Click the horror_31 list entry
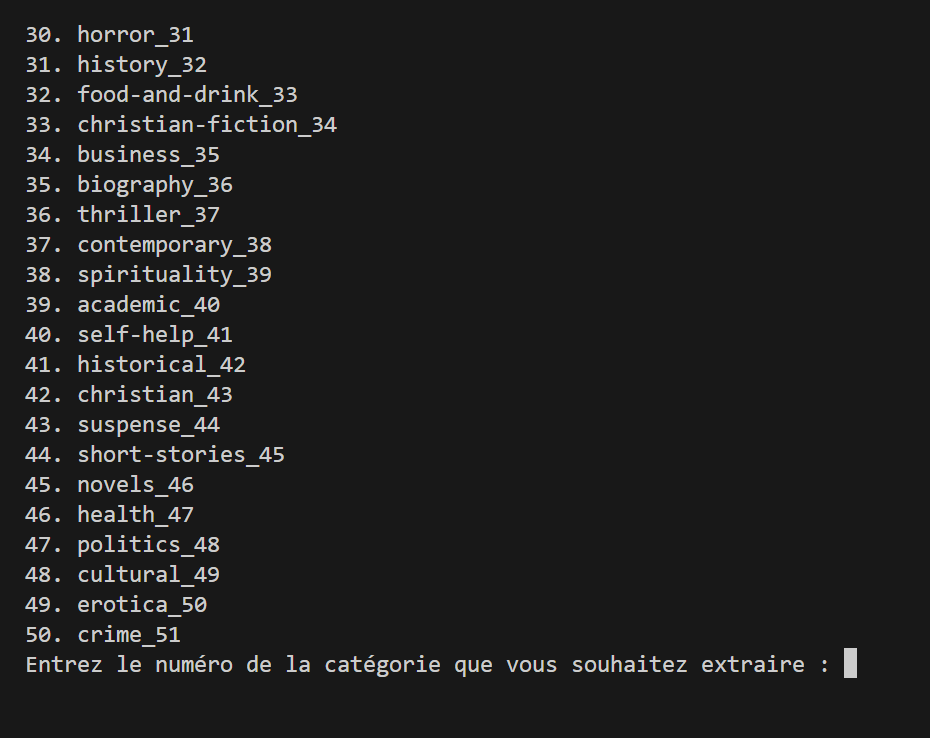 pyautogui.click(x=135, y=35)
